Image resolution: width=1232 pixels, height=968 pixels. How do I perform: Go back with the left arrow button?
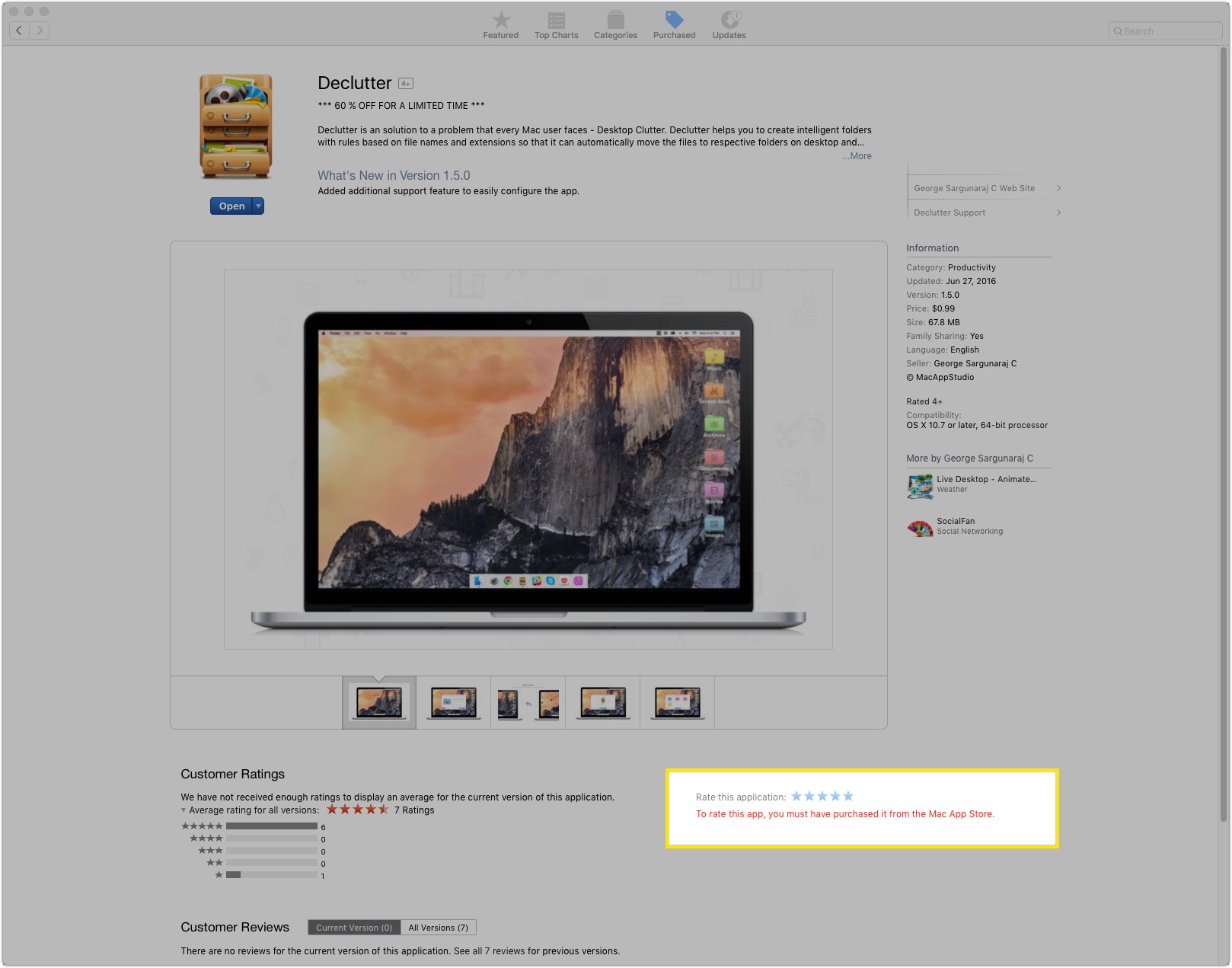point(19,30)
